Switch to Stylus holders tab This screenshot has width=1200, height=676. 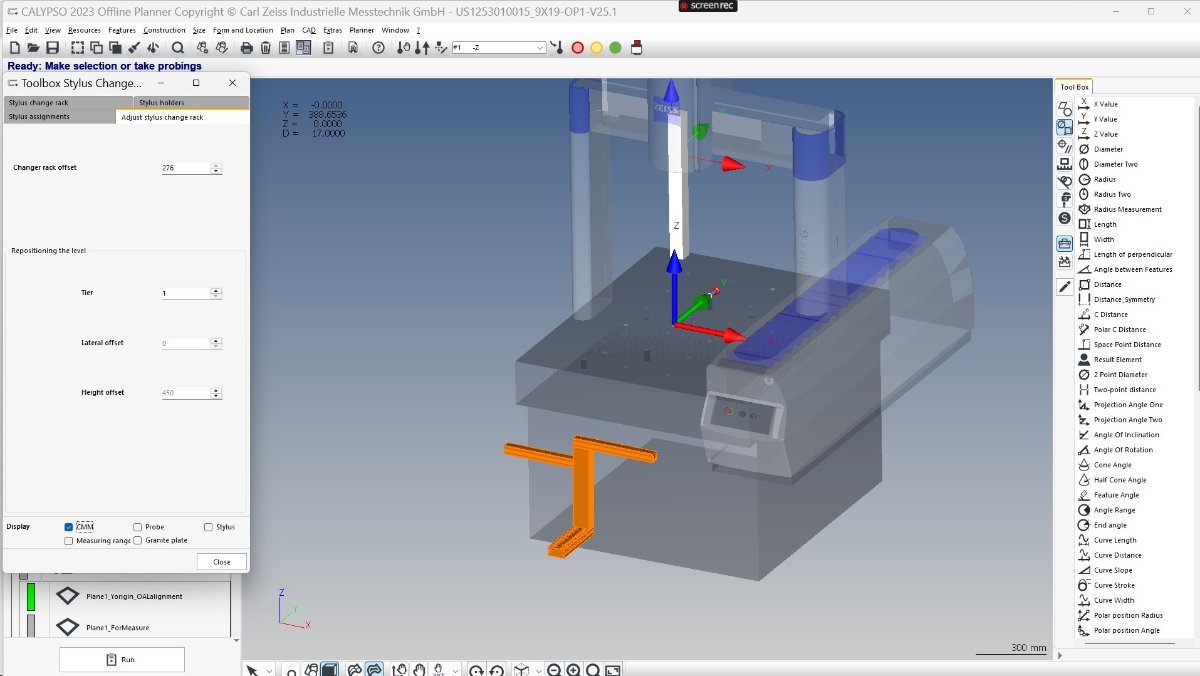[x=191, y=102]
